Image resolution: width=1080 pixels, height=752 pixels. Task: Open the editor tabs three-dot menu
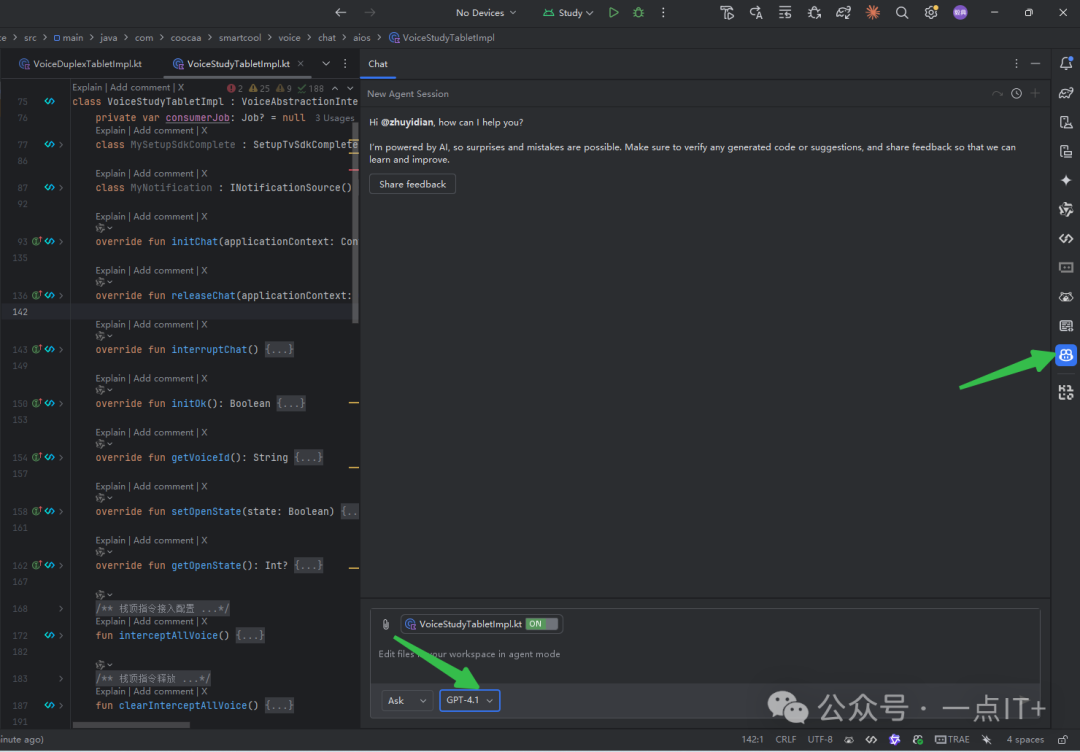pos(345,63)
